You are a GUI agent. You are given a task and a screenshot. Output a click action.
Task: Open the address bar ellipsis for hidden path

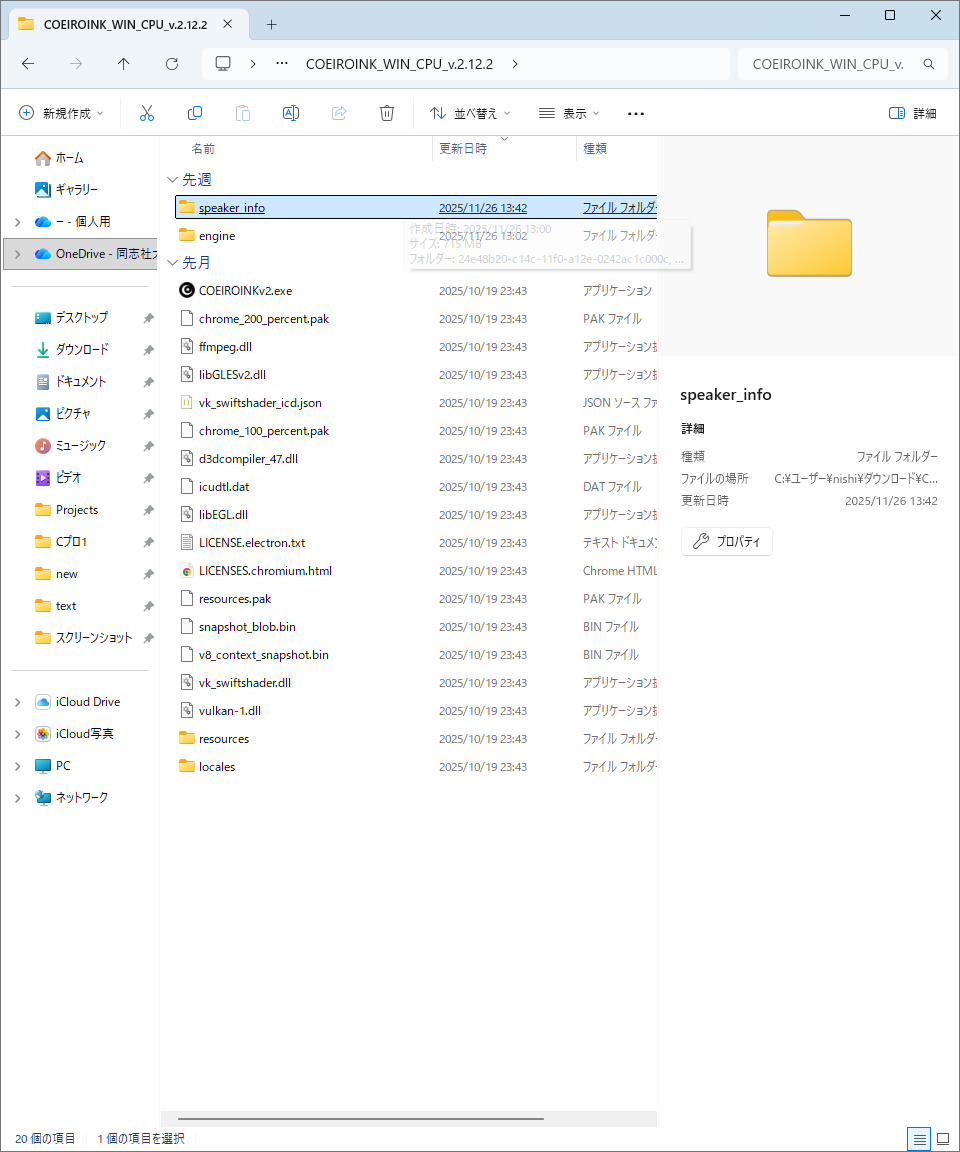point(282,64)
